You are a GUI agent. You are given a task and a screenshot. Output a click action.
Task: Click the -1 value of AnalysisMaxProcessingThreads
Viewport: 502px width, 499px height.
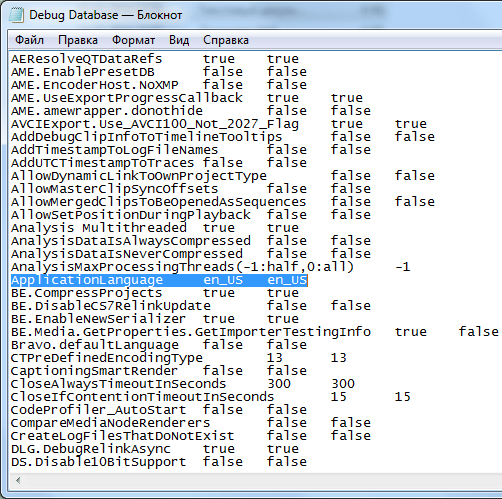click(x=402, y=267)
